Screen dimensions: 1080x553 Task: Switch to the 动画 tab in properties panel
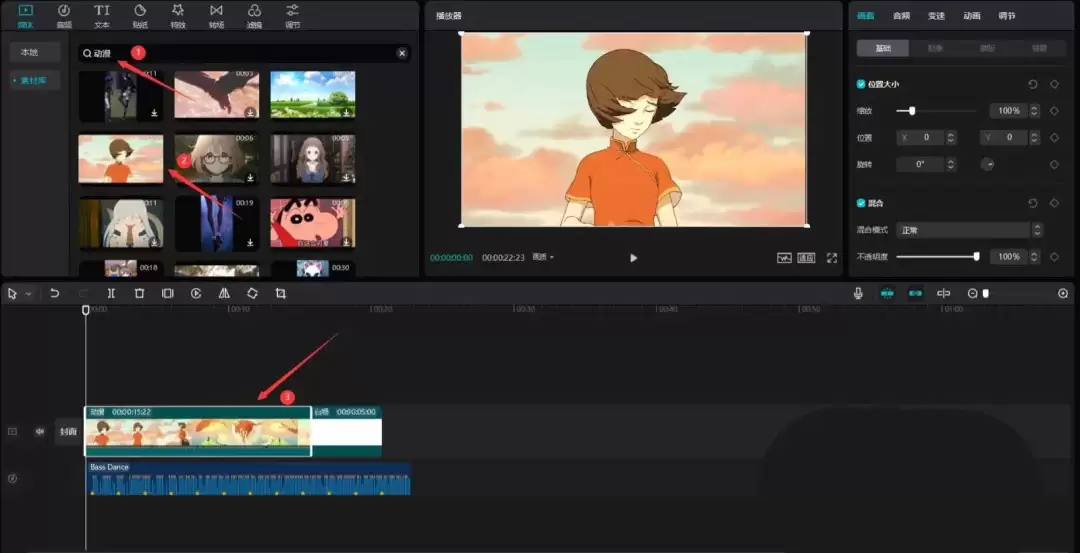(x=972, y=16)
